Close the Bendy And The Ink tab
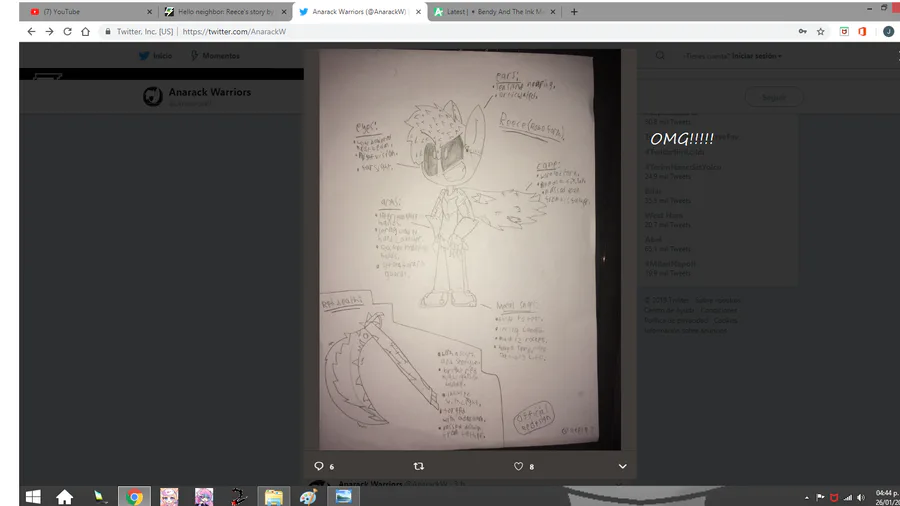The height and width of the screenshot is (506, 900). (553, 11)
